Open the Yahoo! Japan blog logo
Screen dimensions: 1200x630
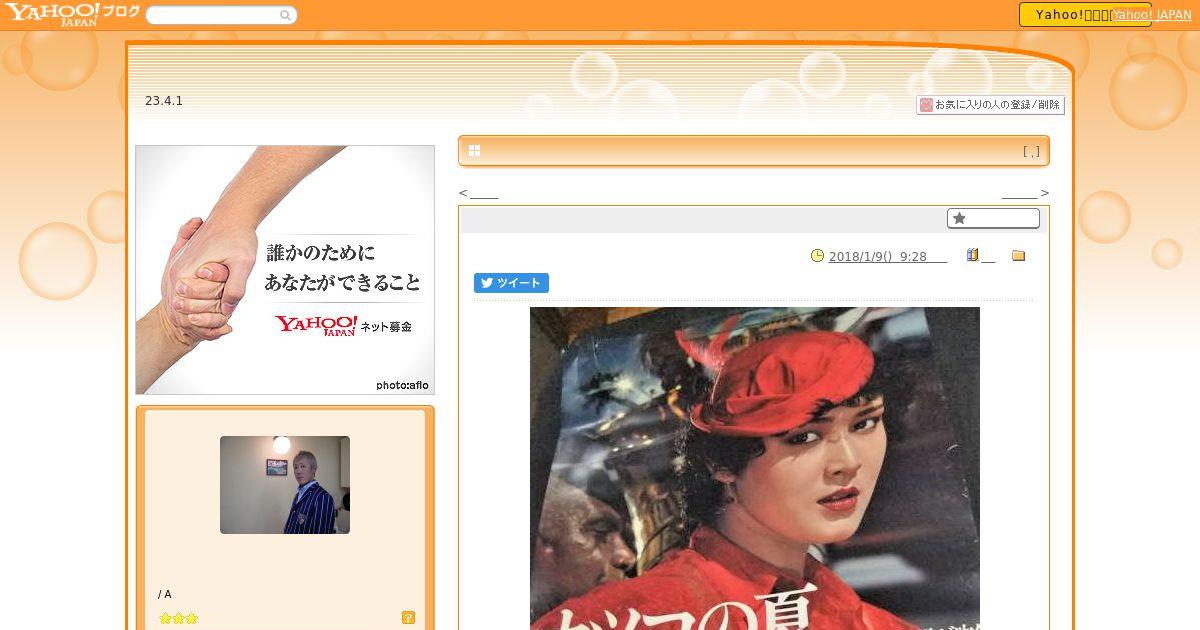click(x=71, y=14)
